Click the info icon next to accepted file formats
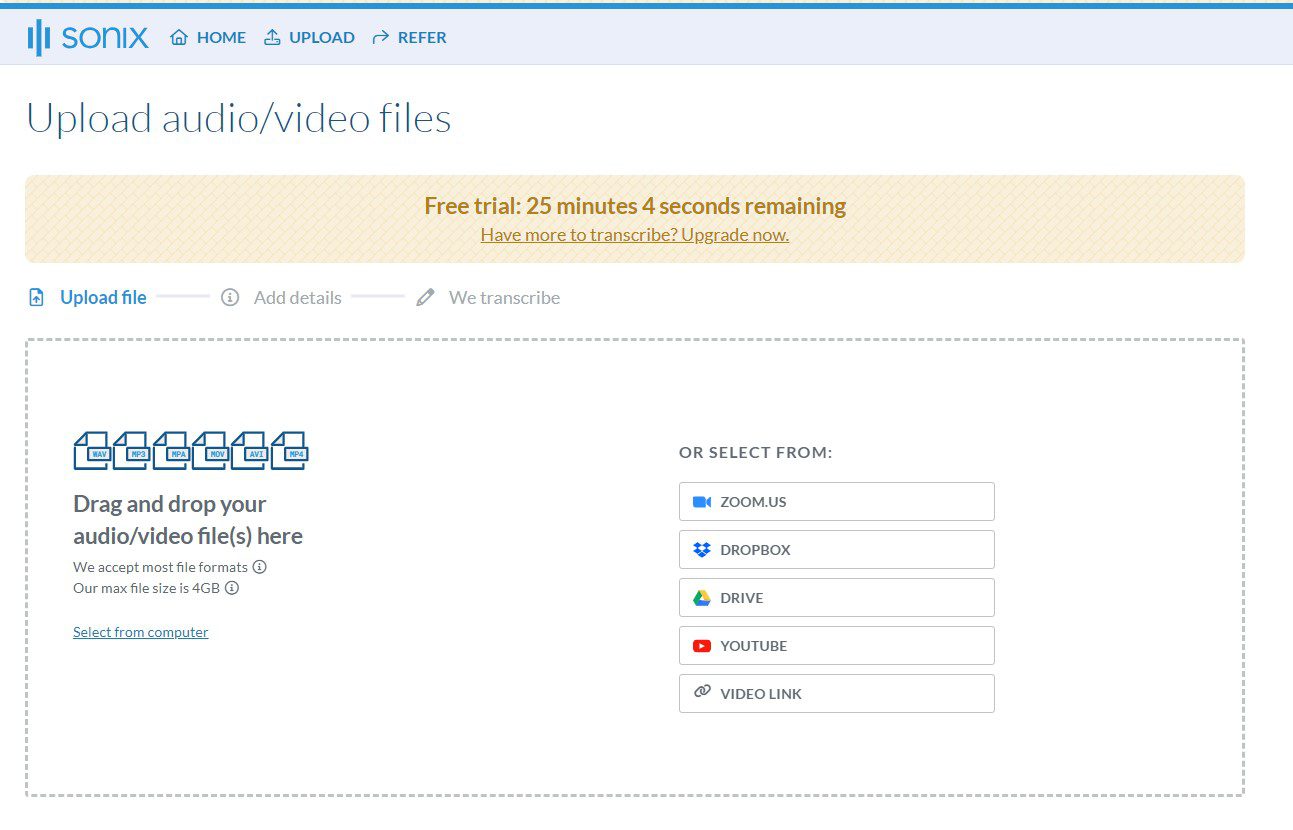 (x=258, y=567)
